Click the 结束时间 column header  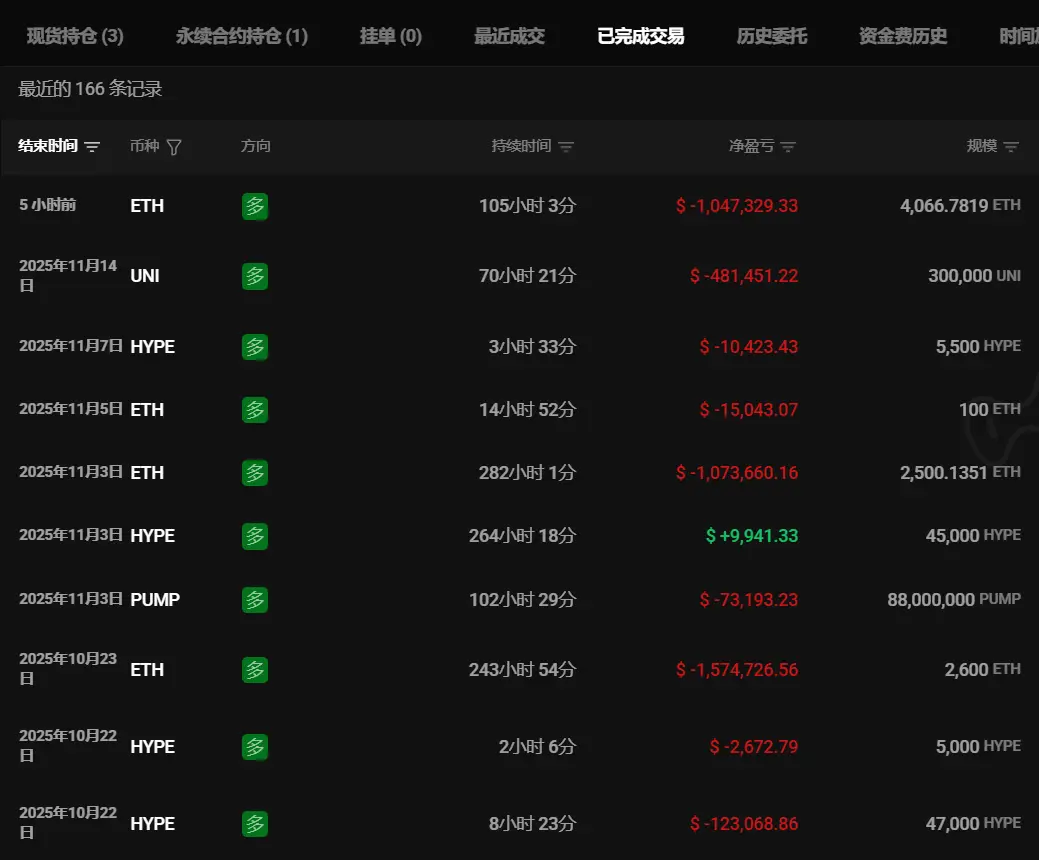pos(48,146)
